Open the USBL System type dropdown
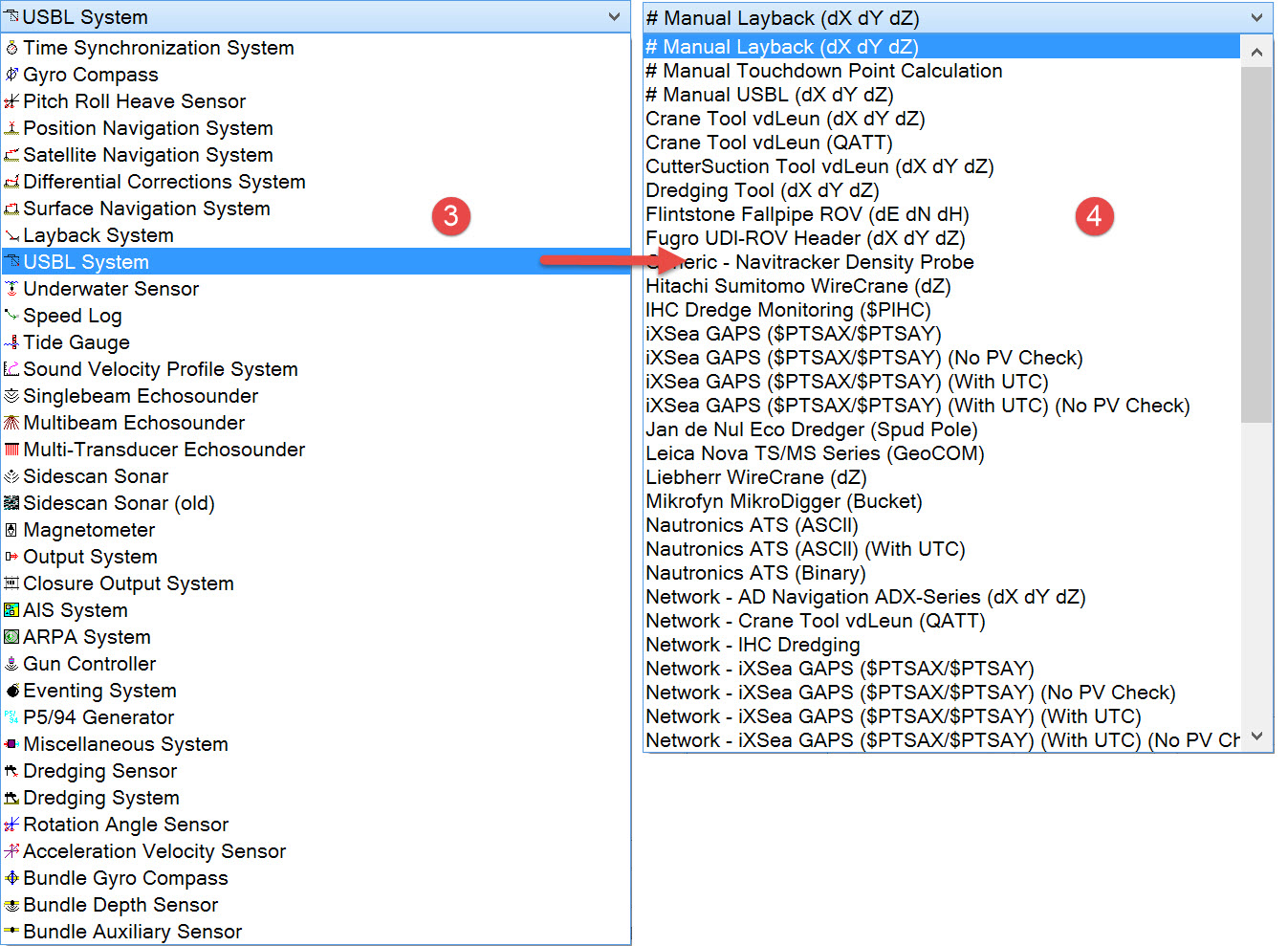The width and height of the screenshot is (1288, 946). click(614, 17)
